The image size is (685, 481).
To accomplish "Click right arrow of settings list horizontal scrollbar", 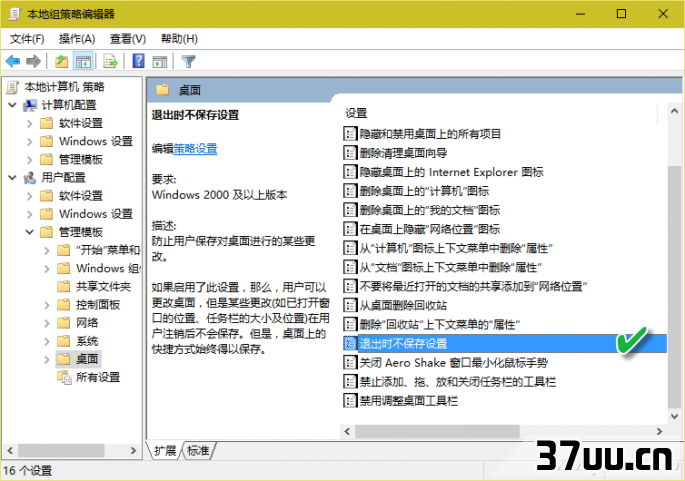I will tap(659, 432).
